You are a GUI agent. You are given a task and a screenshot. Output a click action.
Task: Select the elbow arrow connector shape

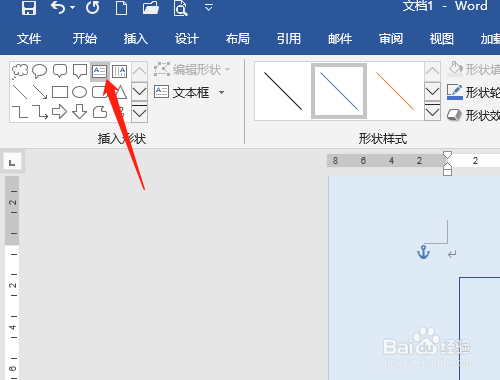pyautogui.click(x=40, y=112)
